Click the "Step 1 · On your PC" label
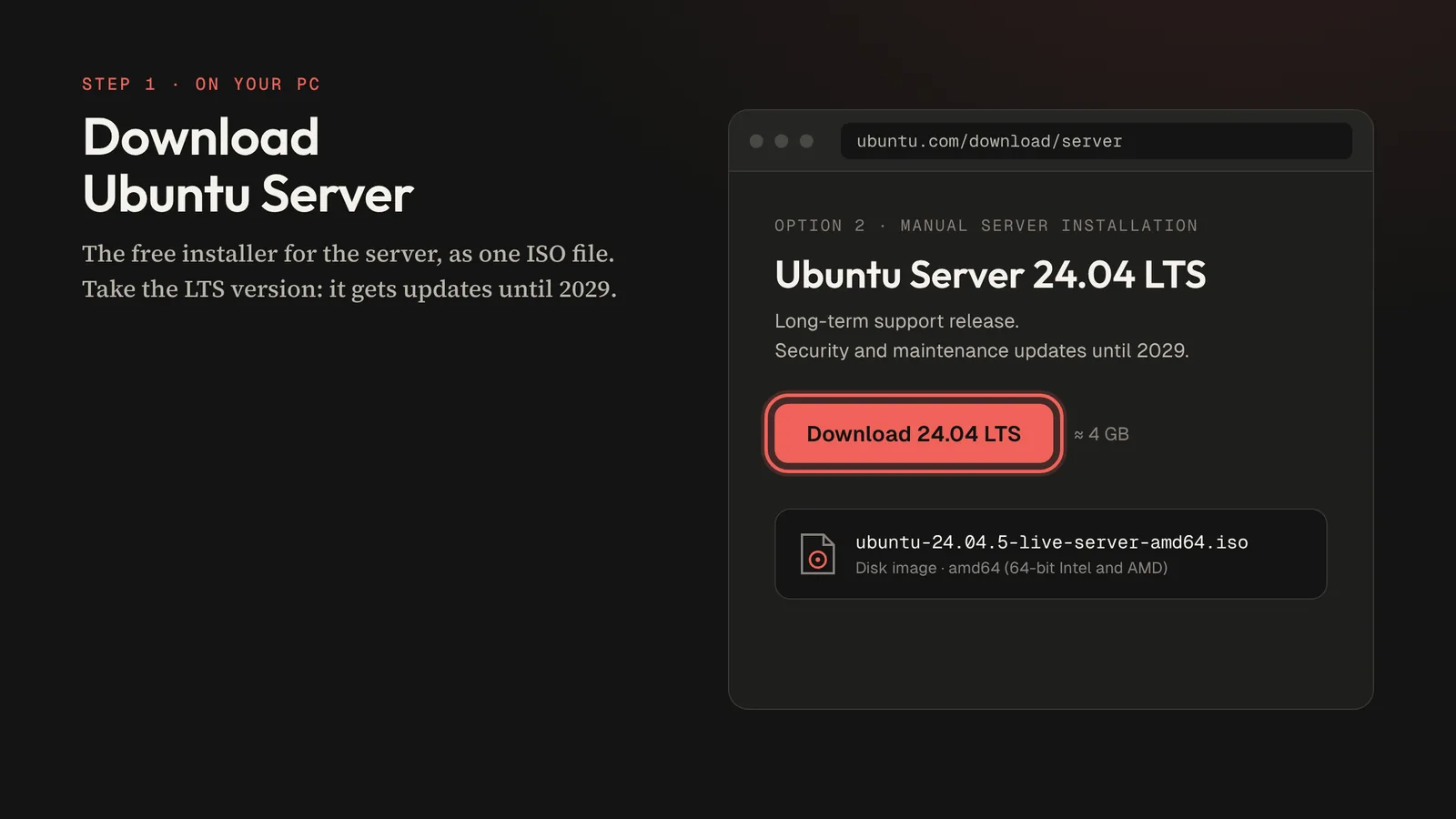1456x819 pixels. tap(201, 84)
